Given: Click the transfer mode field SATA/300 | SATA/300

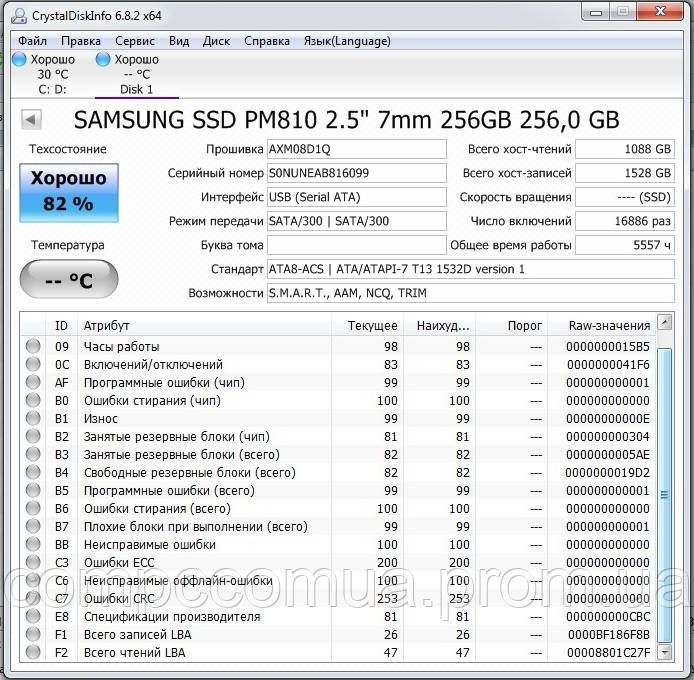Looking at the screenshot, I should click(x=357, y=221).
